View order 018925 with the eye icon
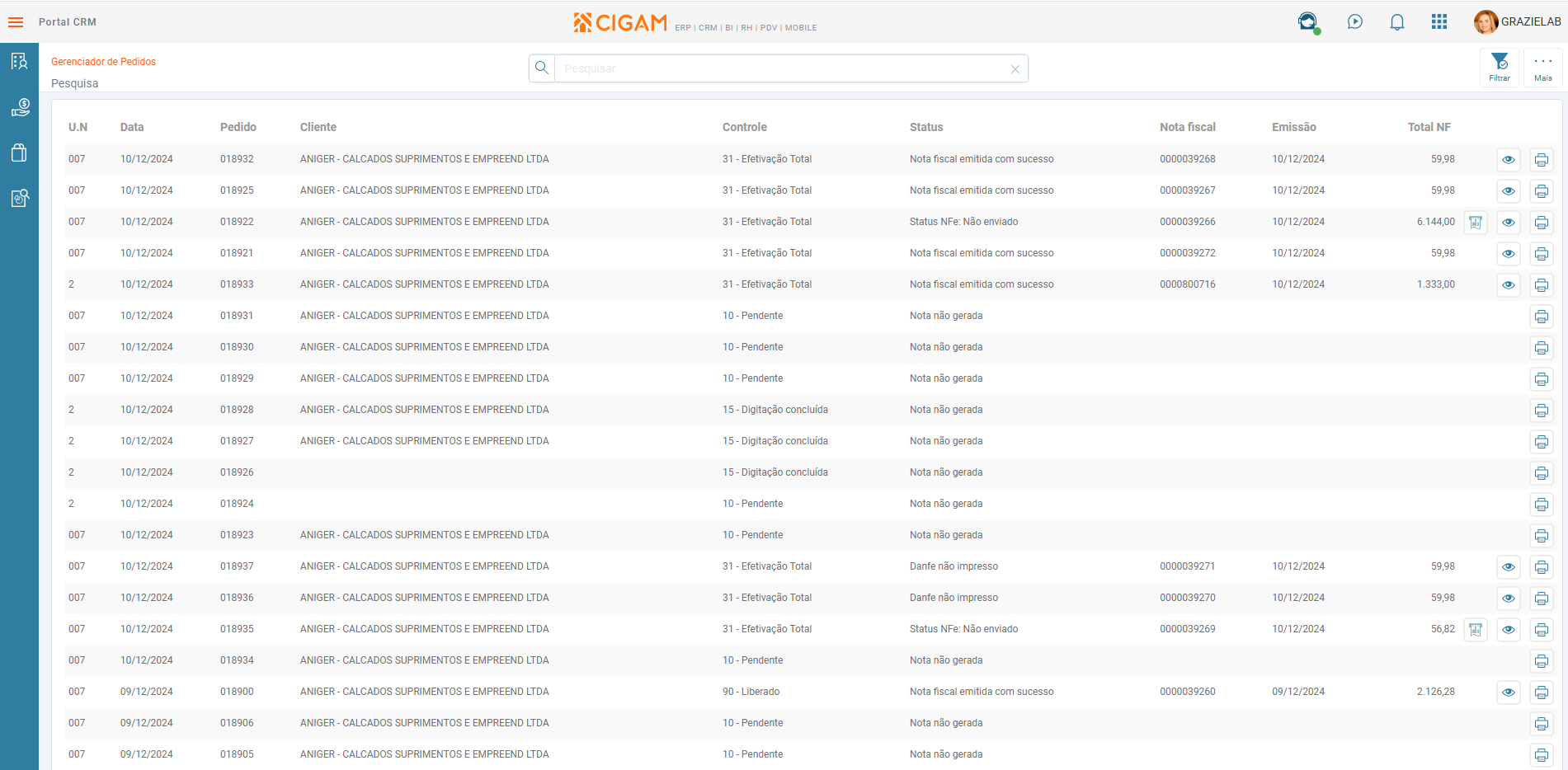Image resolution: width=1568 pixels, height=770 pixels. tap(1509, 191)
